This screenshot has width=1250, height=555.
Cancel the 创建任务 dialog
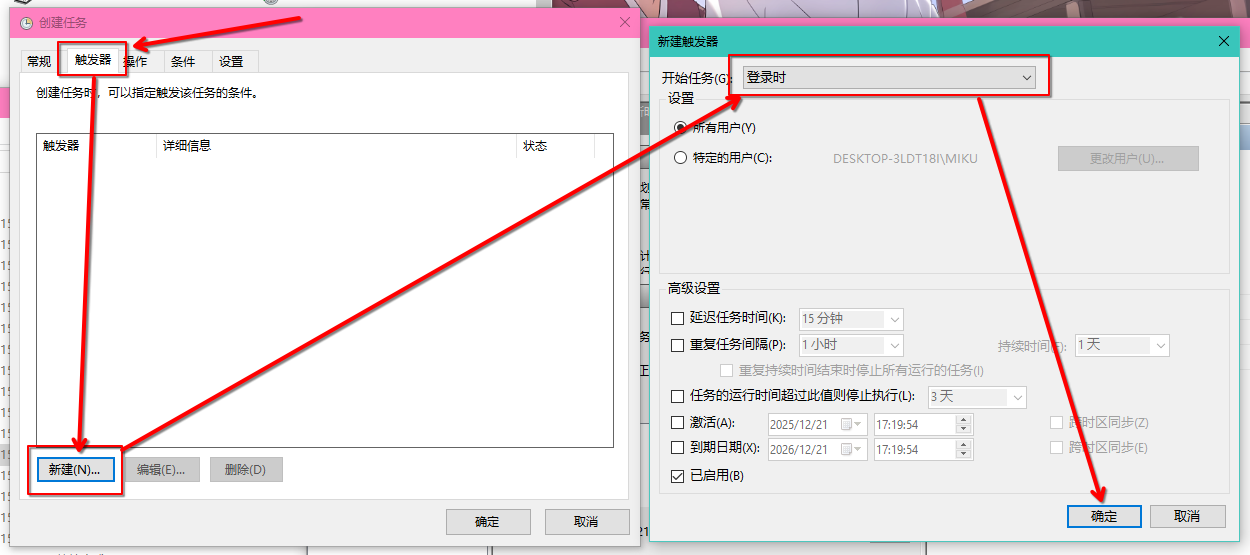pyautogui.click(x=586, y=522)
